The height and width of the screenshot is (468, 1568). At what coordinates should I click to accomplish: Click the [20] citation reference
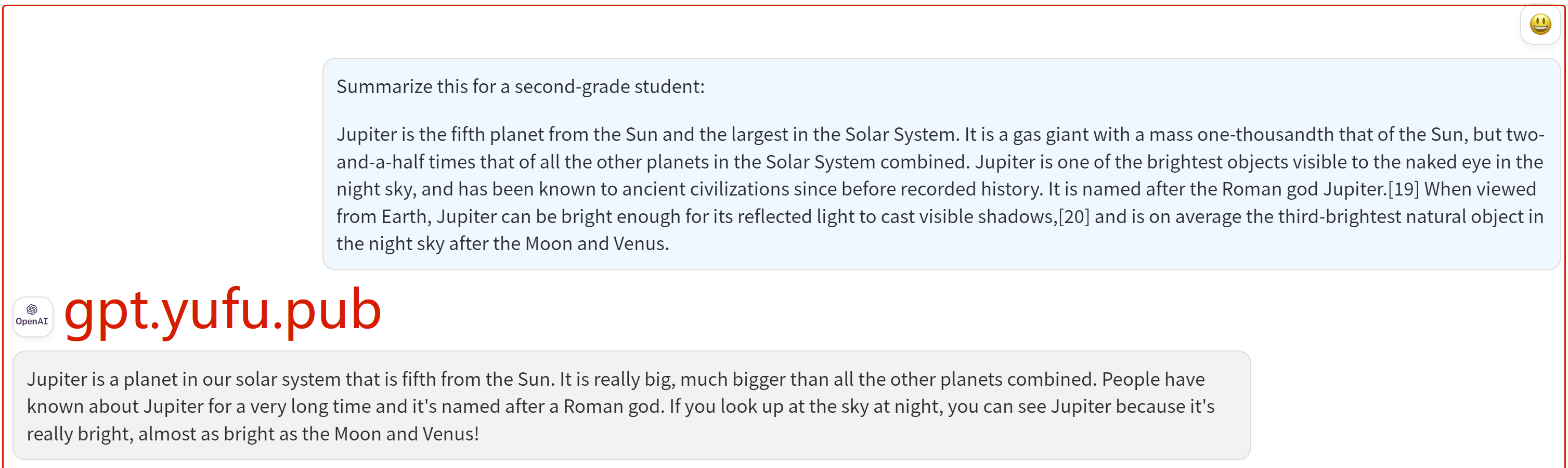tap(1074, 217)
